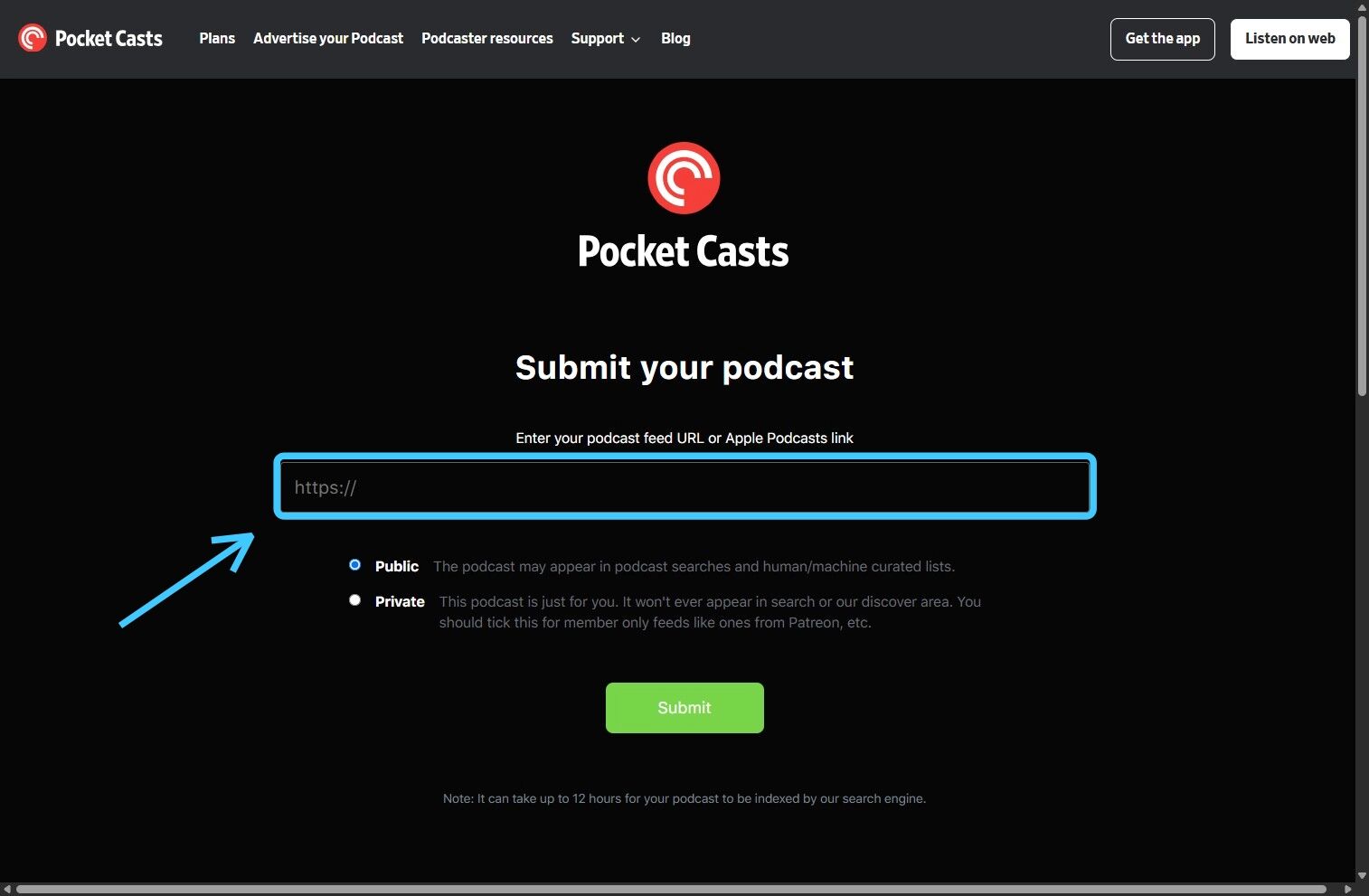
Task: Click the Public label text
Action: [x=397, y=566]
